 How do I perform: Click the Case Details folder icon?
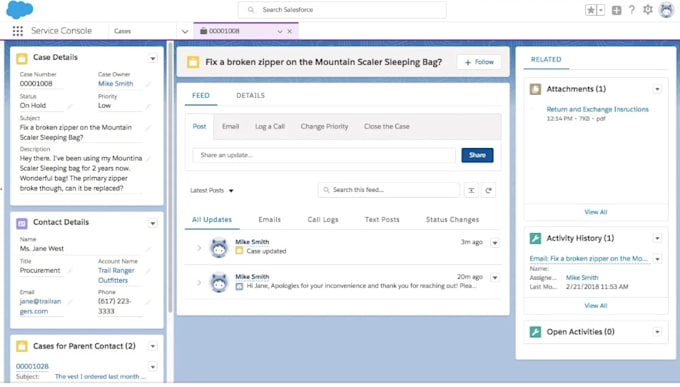tap(22, 58)
